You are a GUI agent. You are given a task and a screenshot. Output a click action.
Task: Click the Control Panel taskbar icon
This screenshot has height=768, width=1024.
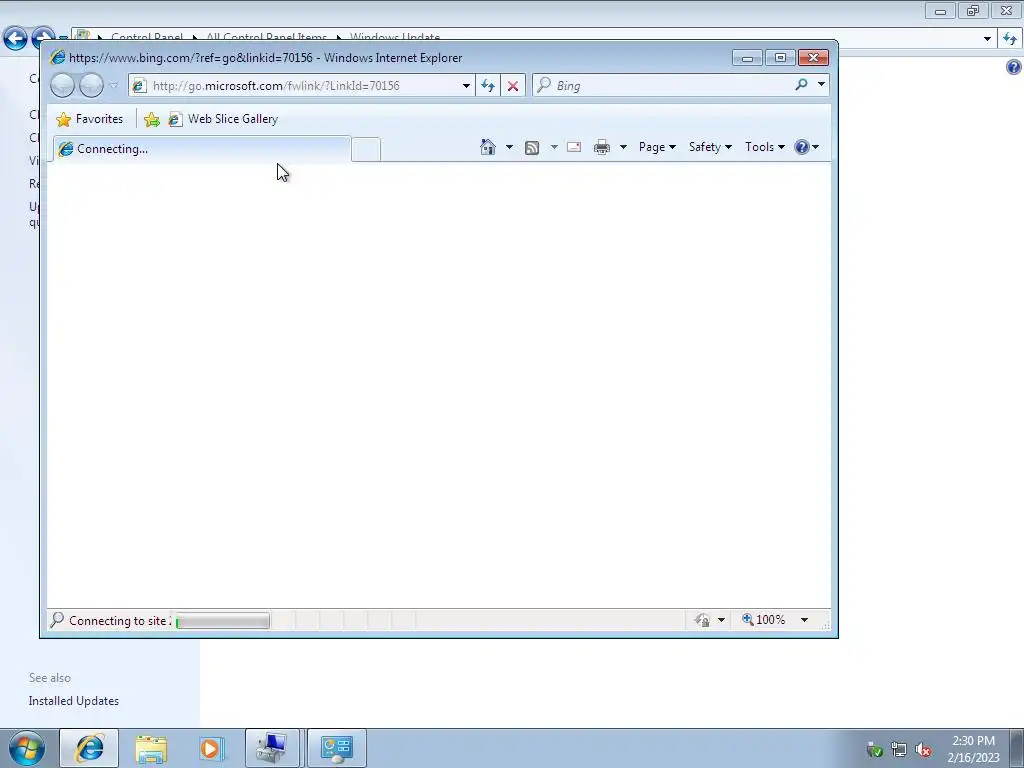coord(337,748)
